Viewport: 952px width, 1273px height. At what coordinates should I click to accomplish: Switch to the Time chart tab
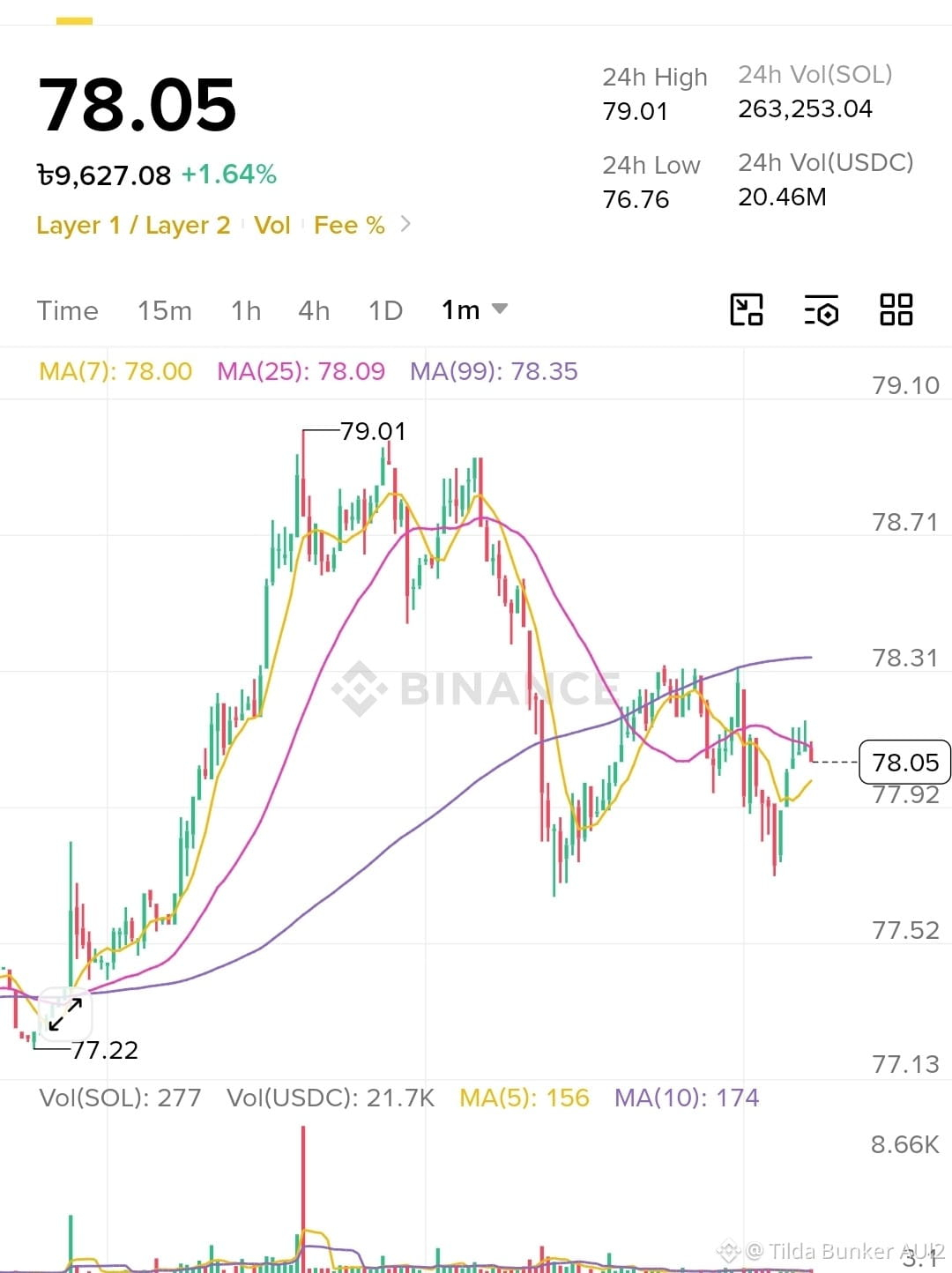point(68,311)
